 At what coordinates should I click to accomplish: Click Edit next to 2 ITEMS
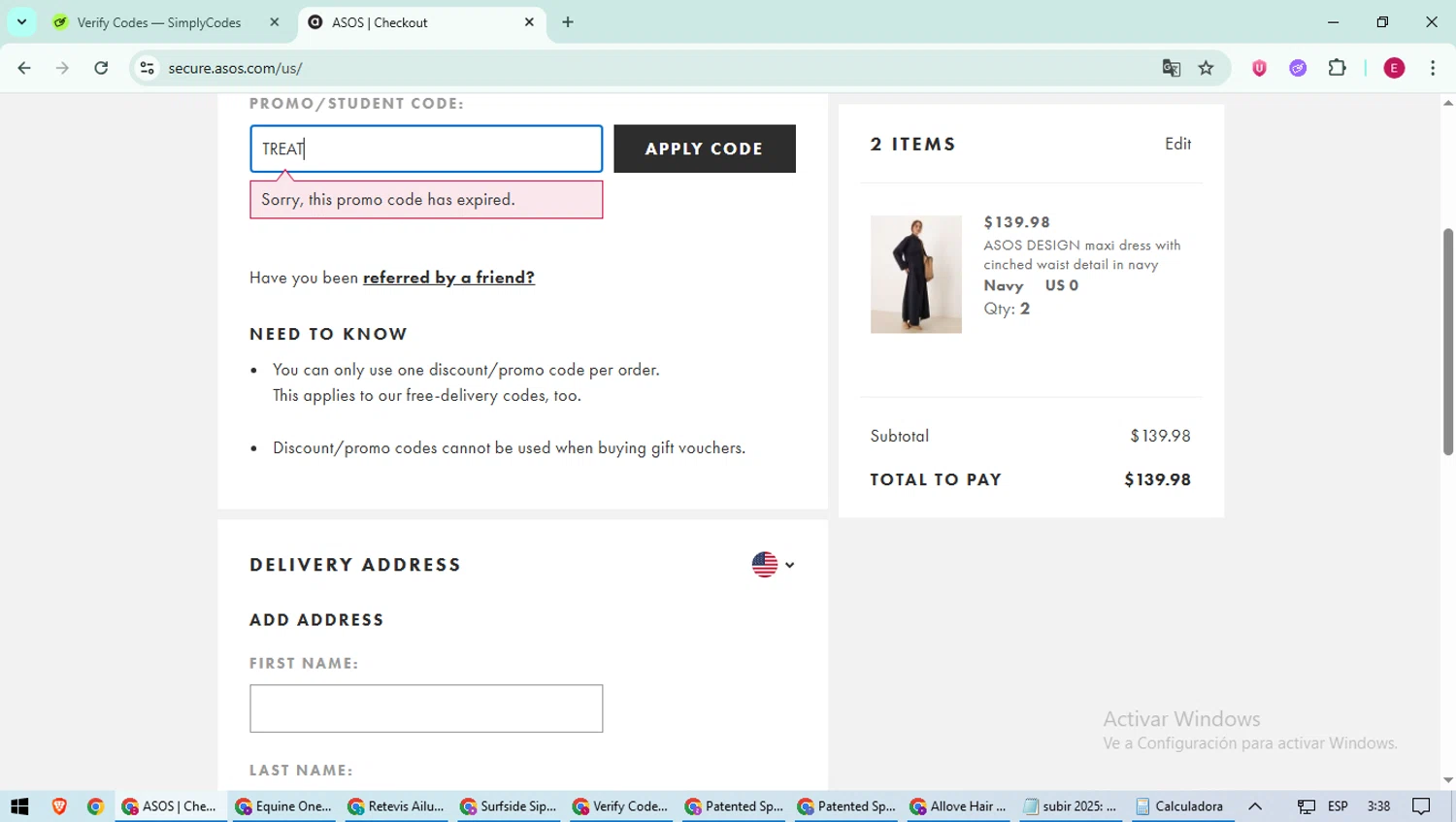click(1177, 144)
